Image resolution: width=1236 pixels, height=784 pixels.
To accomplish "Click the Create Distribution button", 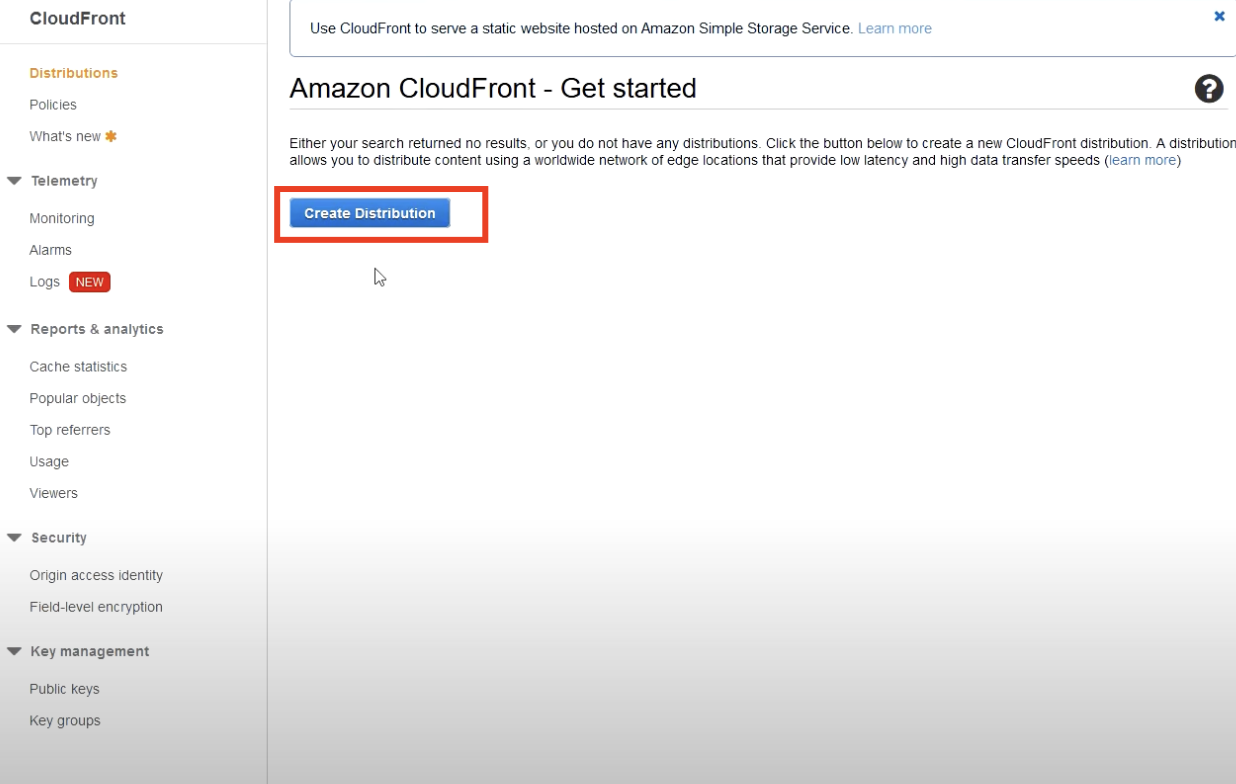I will [370, 213].
